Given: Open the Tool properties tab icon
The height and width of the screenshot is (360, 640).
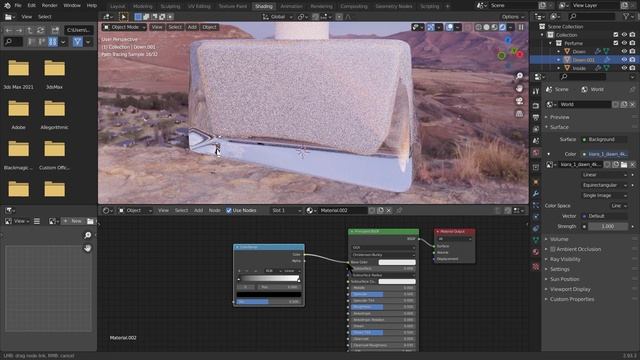Looking at the screenshot, I should click(536, 91).
